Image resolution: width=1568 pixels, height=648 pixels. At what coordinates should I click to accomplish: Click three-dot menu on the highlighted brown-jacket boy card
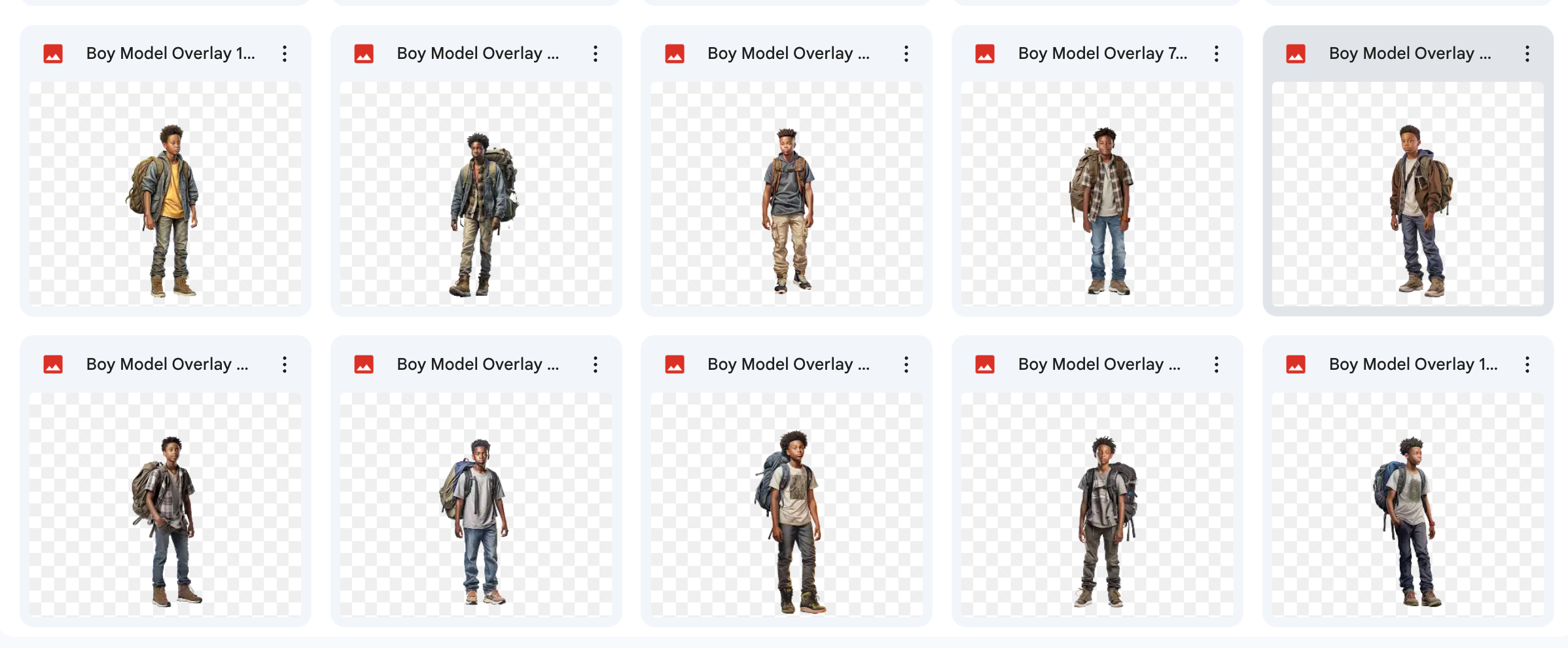[1527, 54]
